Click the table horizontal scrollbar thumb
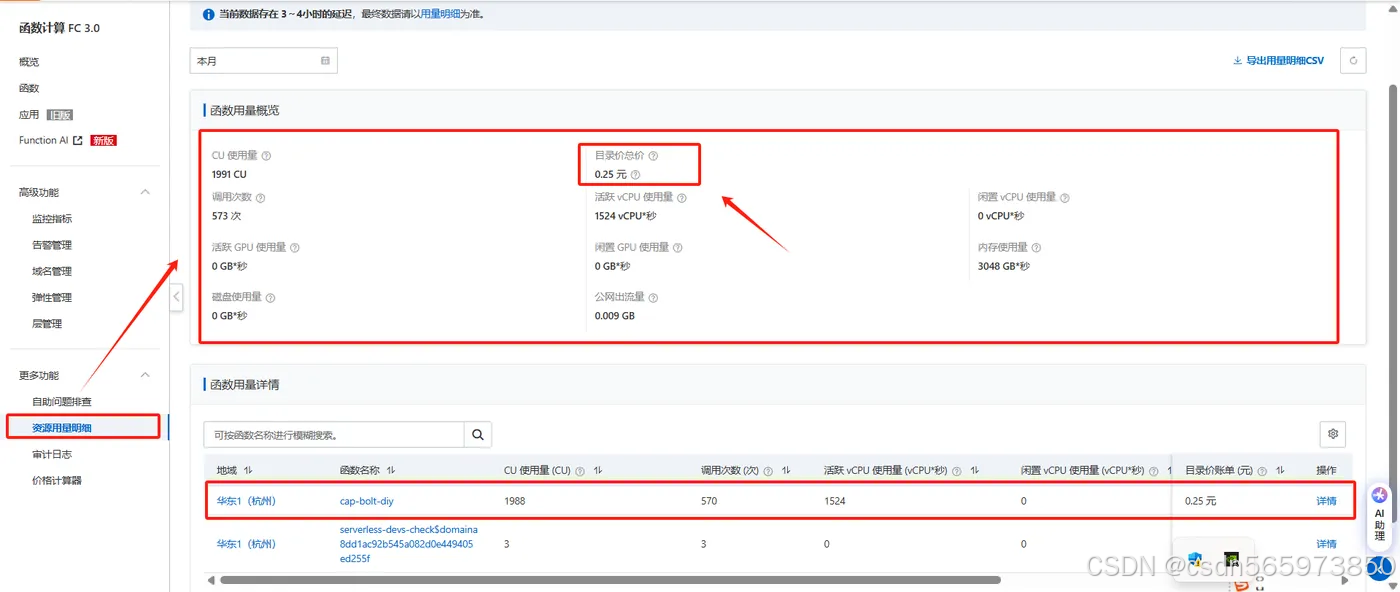Viewport: 1400px width, 592px height. tap(610, 579)
